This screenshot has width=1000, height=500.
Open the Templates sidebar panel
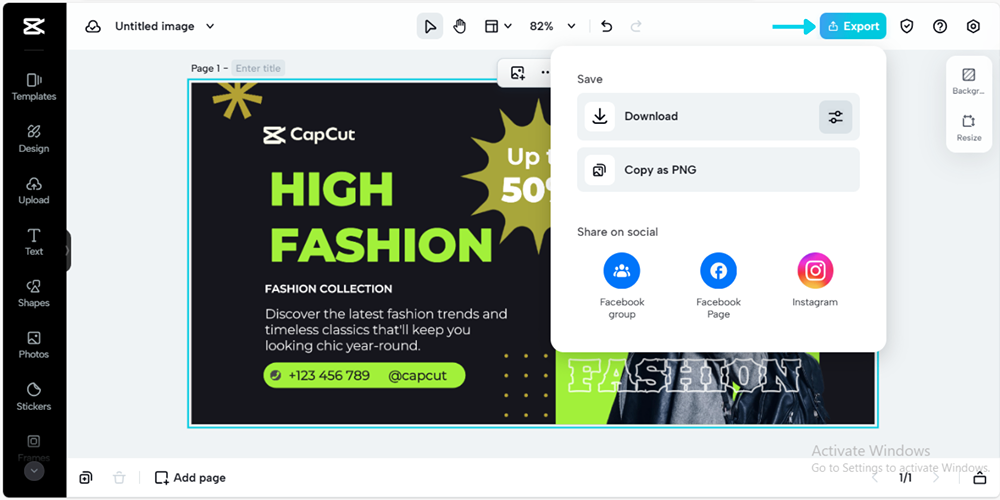point(34,87)
